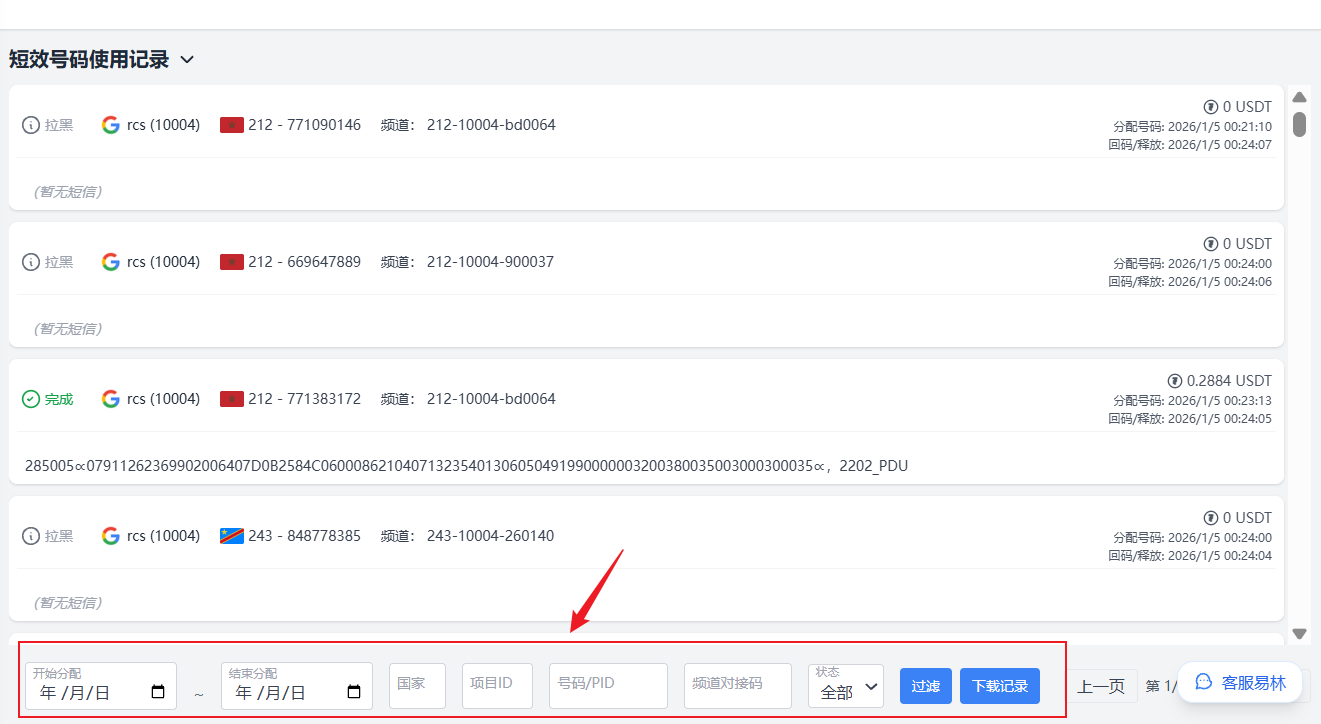The image size is (1321, 724).
Task: Focus the 国家 country input field
Action: pos(417,685)
